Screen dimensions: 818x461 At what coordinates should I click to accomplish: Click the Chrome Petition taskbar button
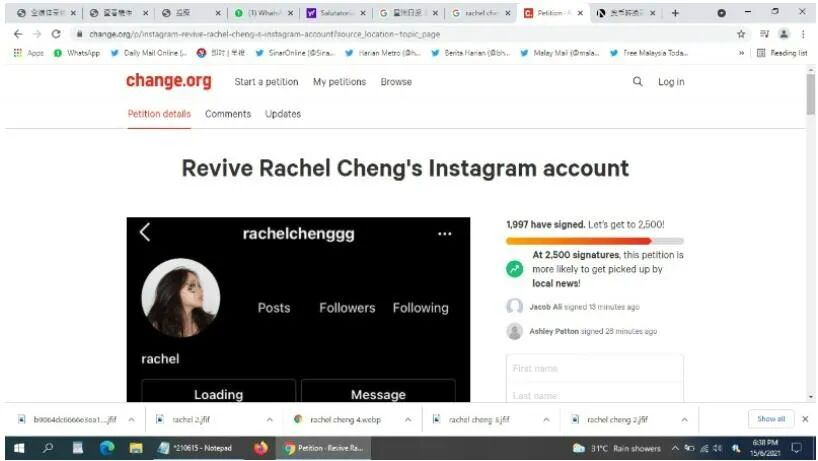(323, 448)
